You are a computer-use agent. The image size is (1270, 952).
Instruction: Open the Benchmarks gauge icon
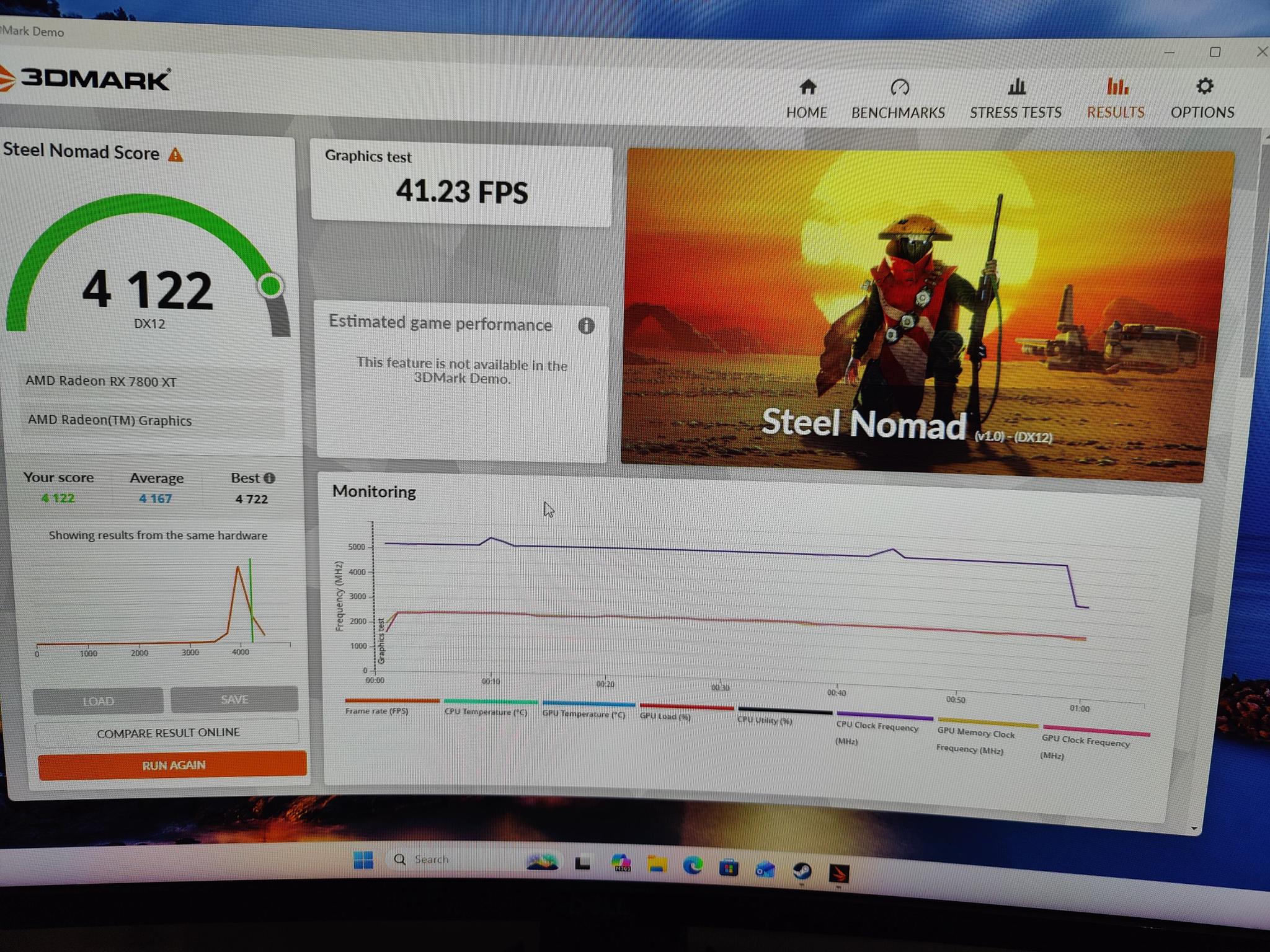(899, 87)
